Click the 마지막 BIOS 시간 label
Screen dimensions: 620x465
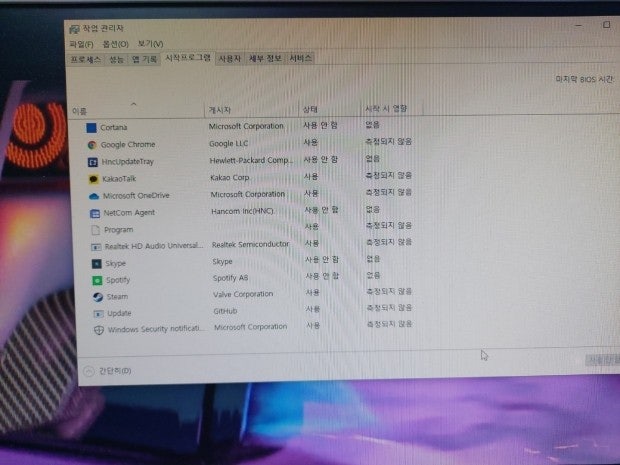pos(584,79)
